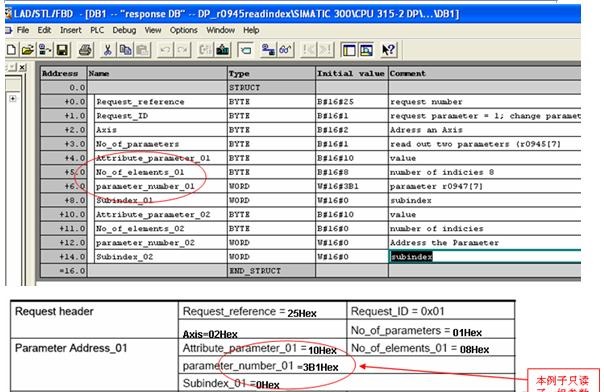Close the left side panel

click(22, 67)
